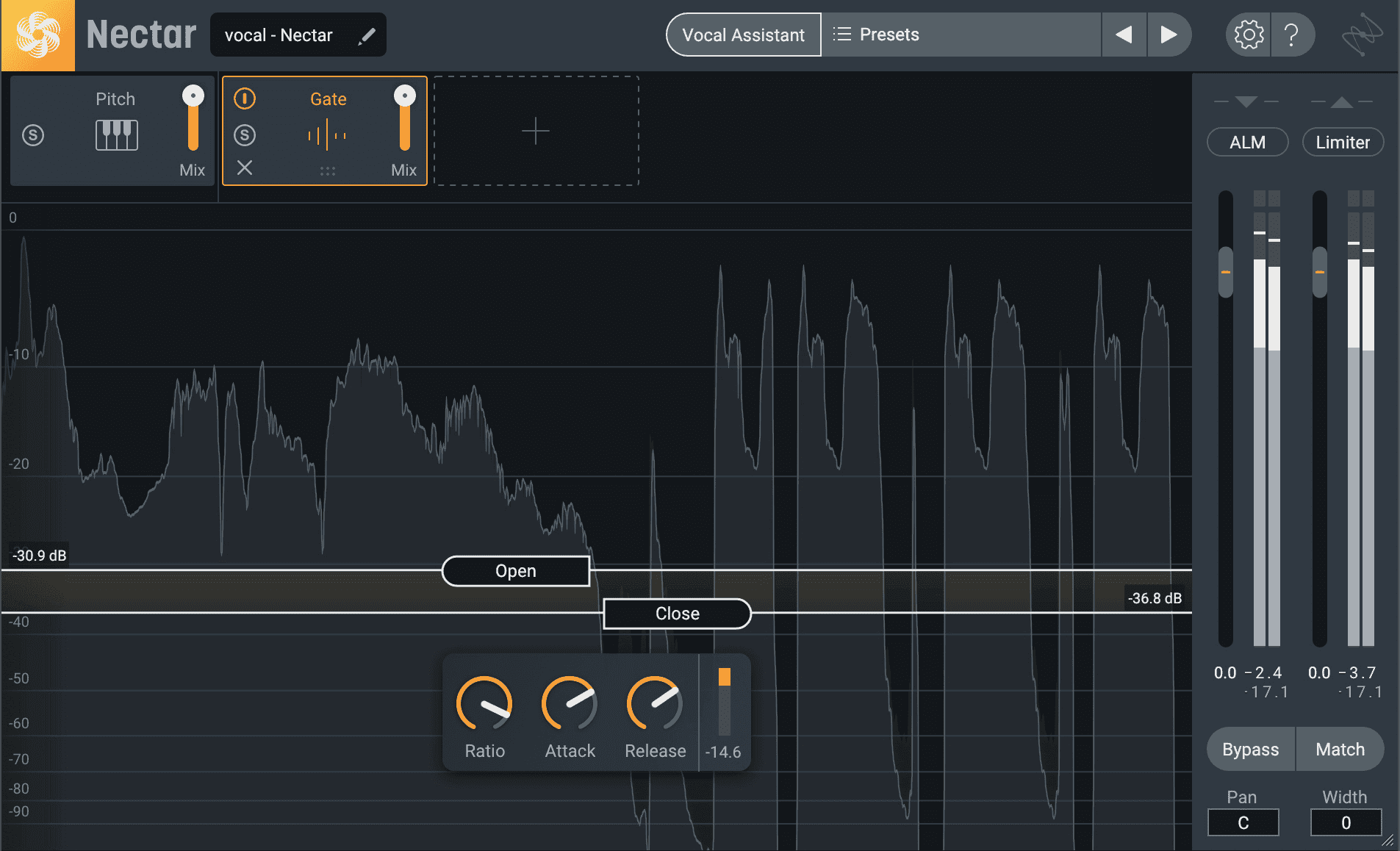This screenshot has width=1400, height=851.
Task: Open Pitch module piano keyboard icon
Action: 117,135
